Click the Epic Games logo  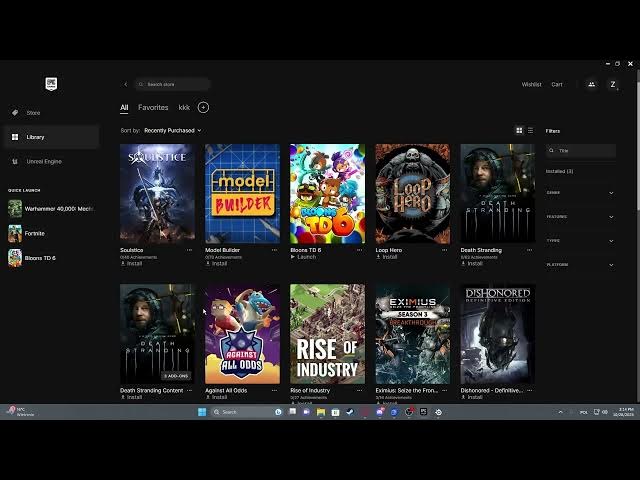point(51,84)
